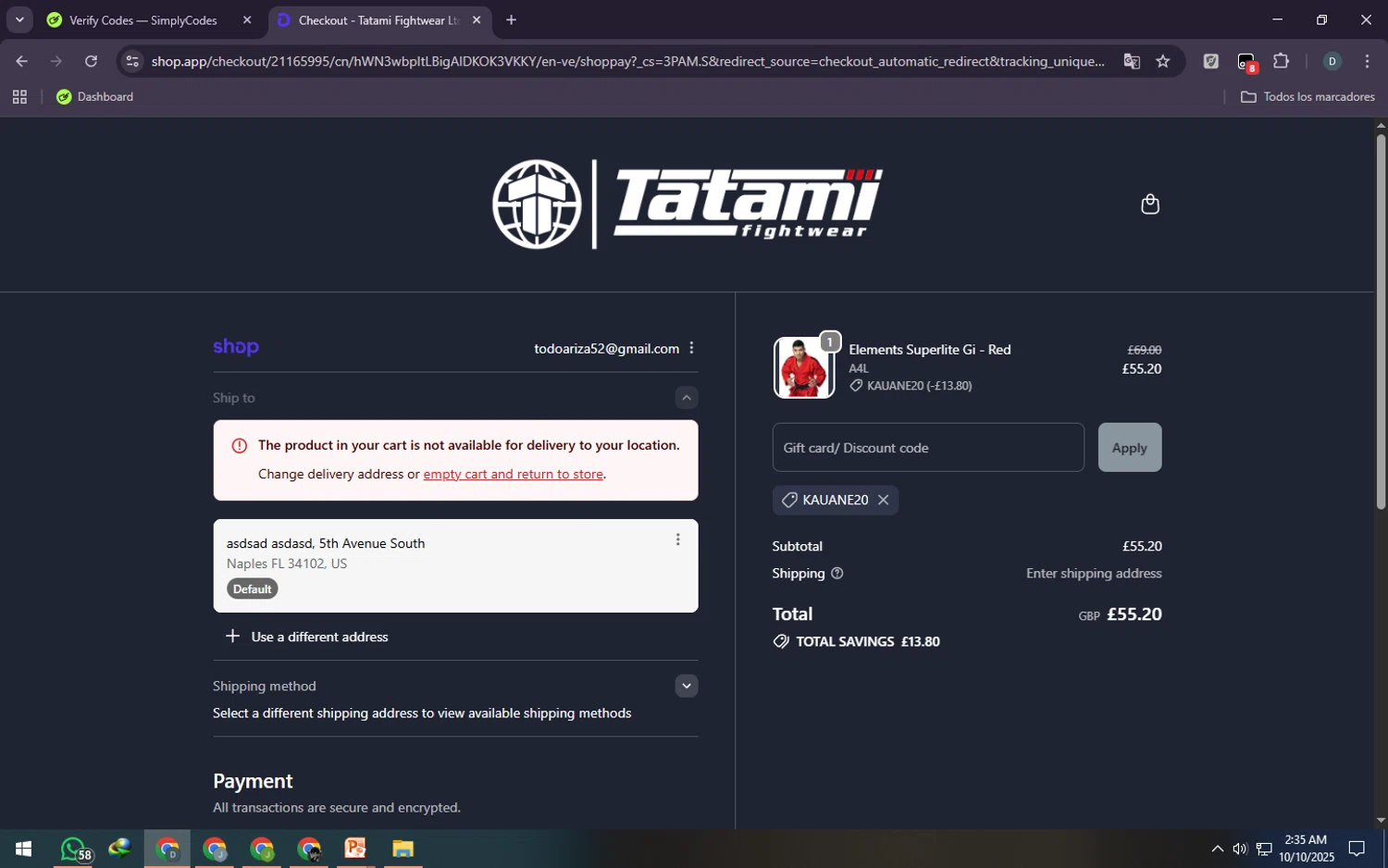Open options menu for Naples address card

tap(677, 539)
